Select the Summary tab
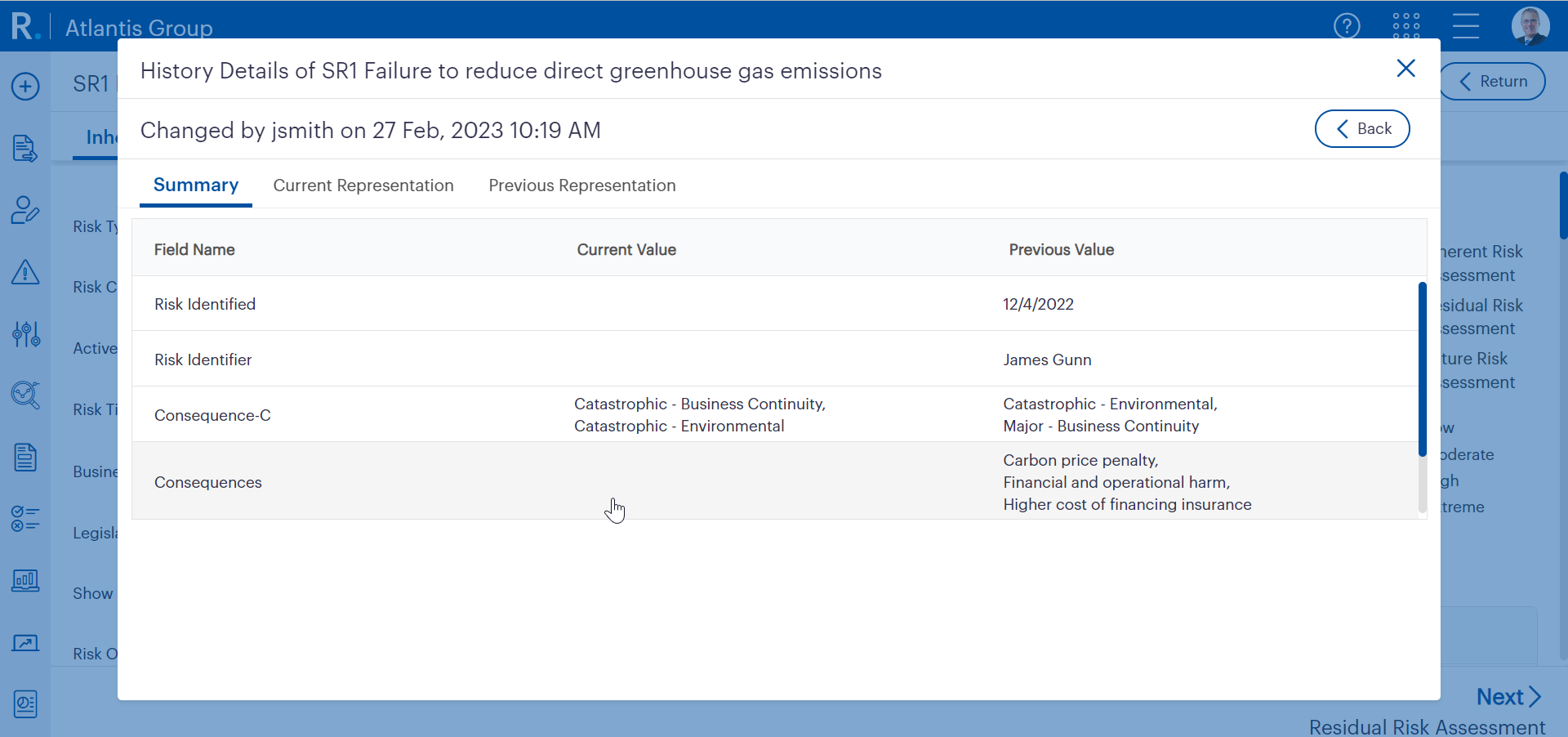 tap(196, 185)
